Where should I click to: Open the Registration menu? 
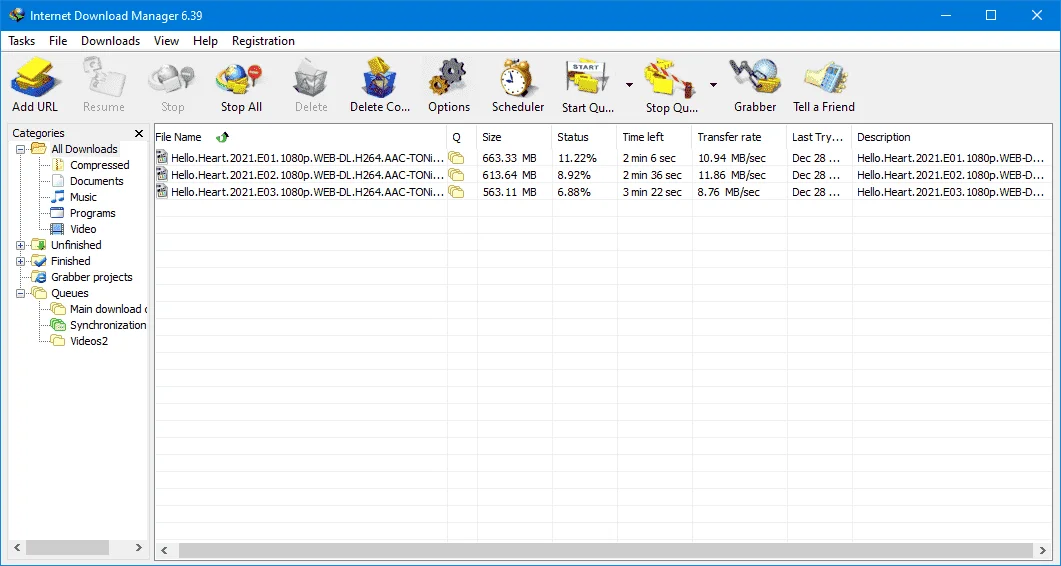point(263,41)
